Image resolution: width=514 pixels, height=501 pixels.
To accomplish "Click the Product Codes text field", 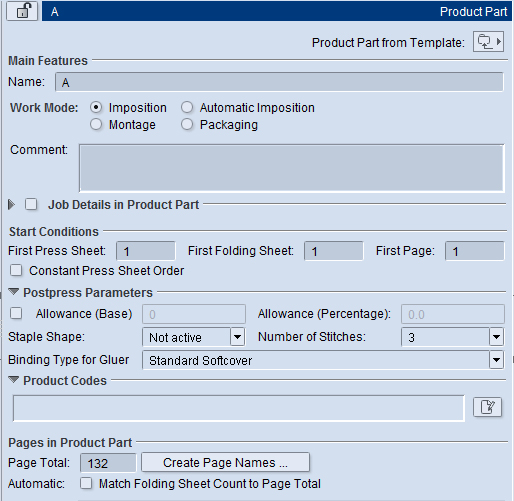I will (239, 408).
